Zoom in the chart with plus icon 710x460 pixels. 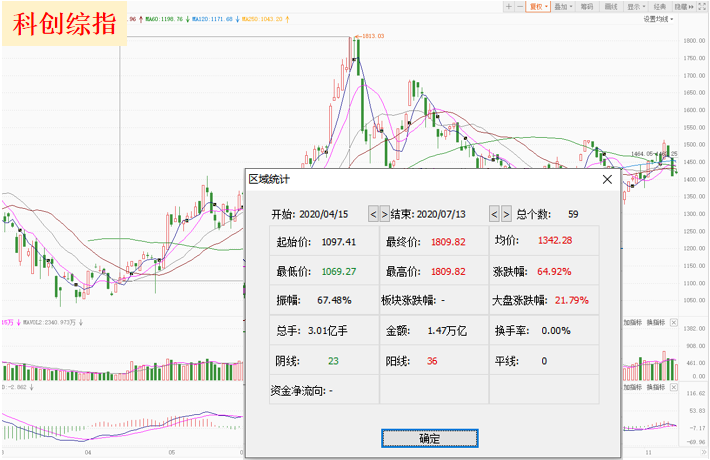click(509, 6)
